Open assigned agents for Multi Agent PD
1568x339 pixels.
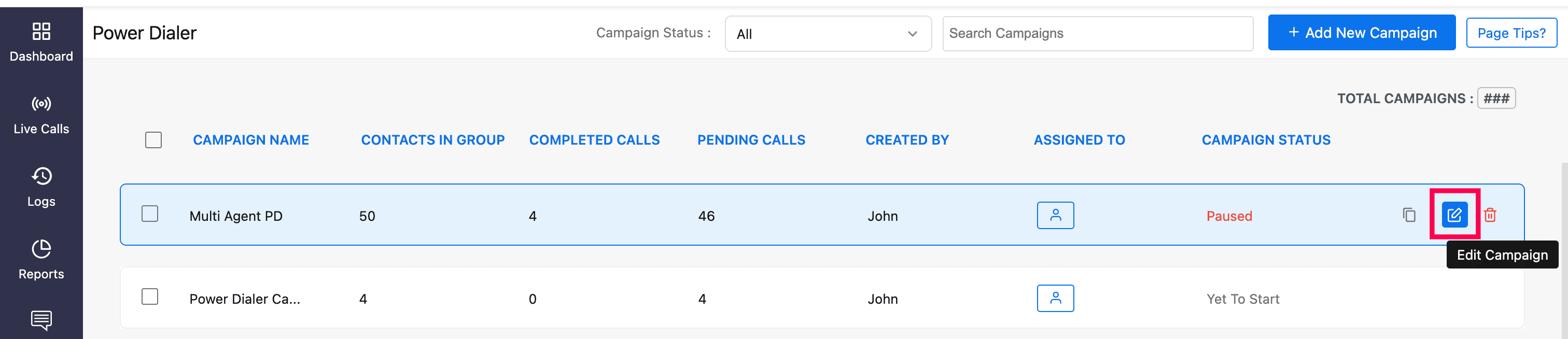tap(1055, 216)
